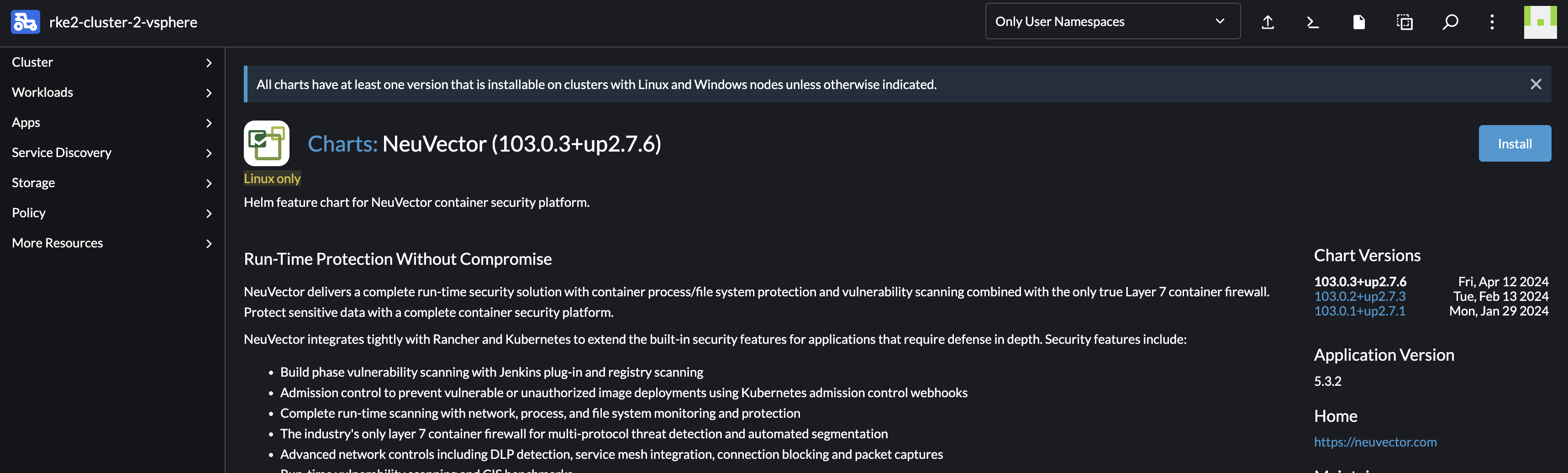Open the resource search magnifier icon
The height and width of the screenshot is (473, 1568).
coord(1450,22)
